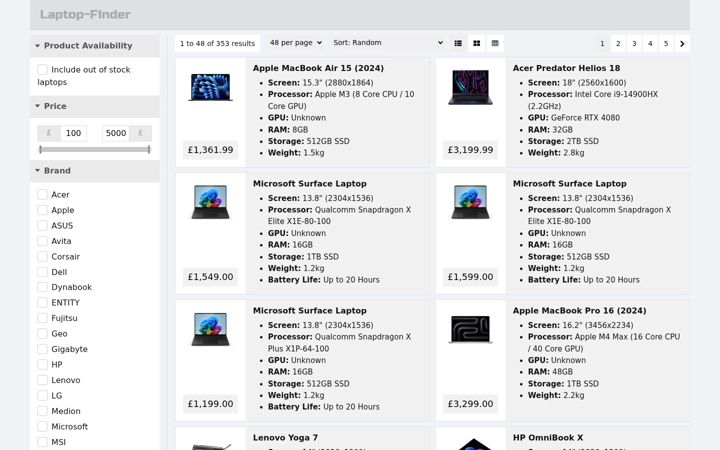Collapse the Product Availability section
Viewport: 720px width, 450px height.
click(95, 46)
